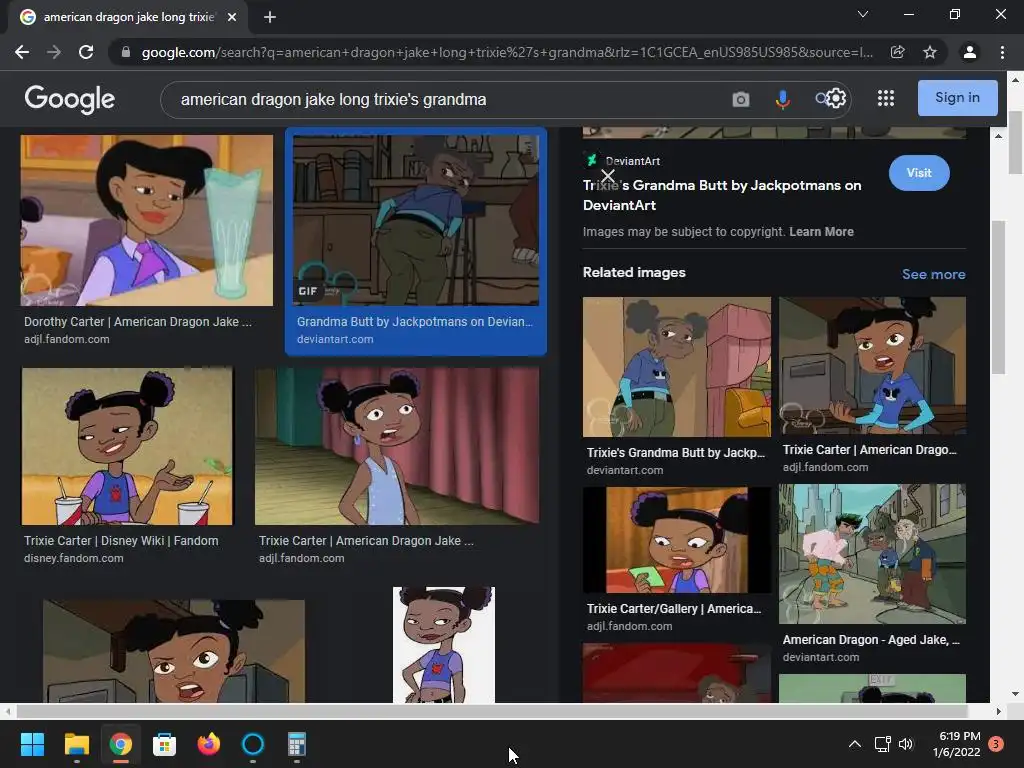Image resolution: width=1024 pixels, height=768 pixels.
Task: Bookmark this page with the star
Action: click(930, 52)
